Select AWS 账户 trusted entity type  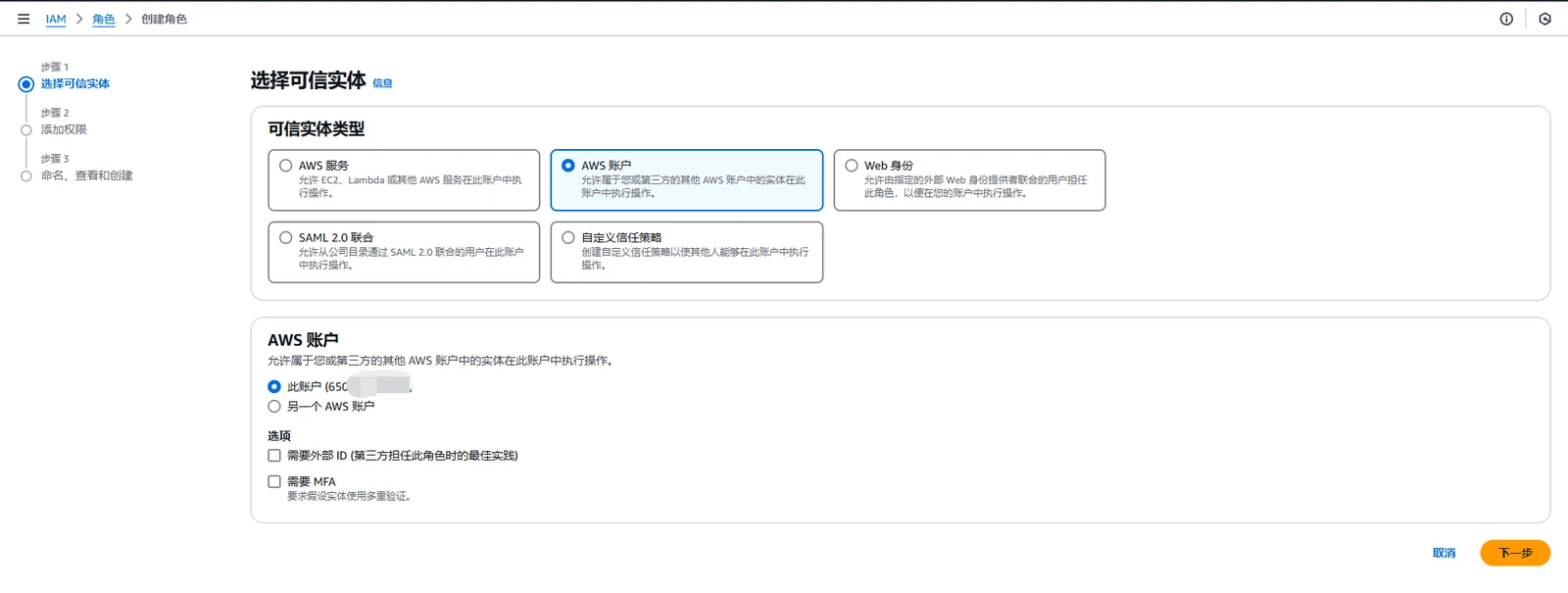[686, 180]
